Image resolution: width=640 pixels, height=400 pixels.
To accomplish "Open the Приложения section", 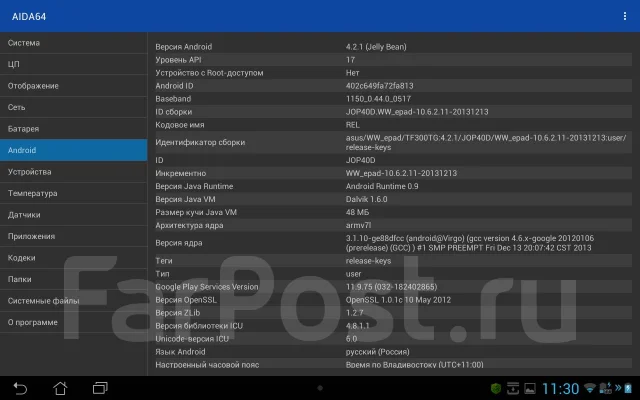I will coord(73,236).
